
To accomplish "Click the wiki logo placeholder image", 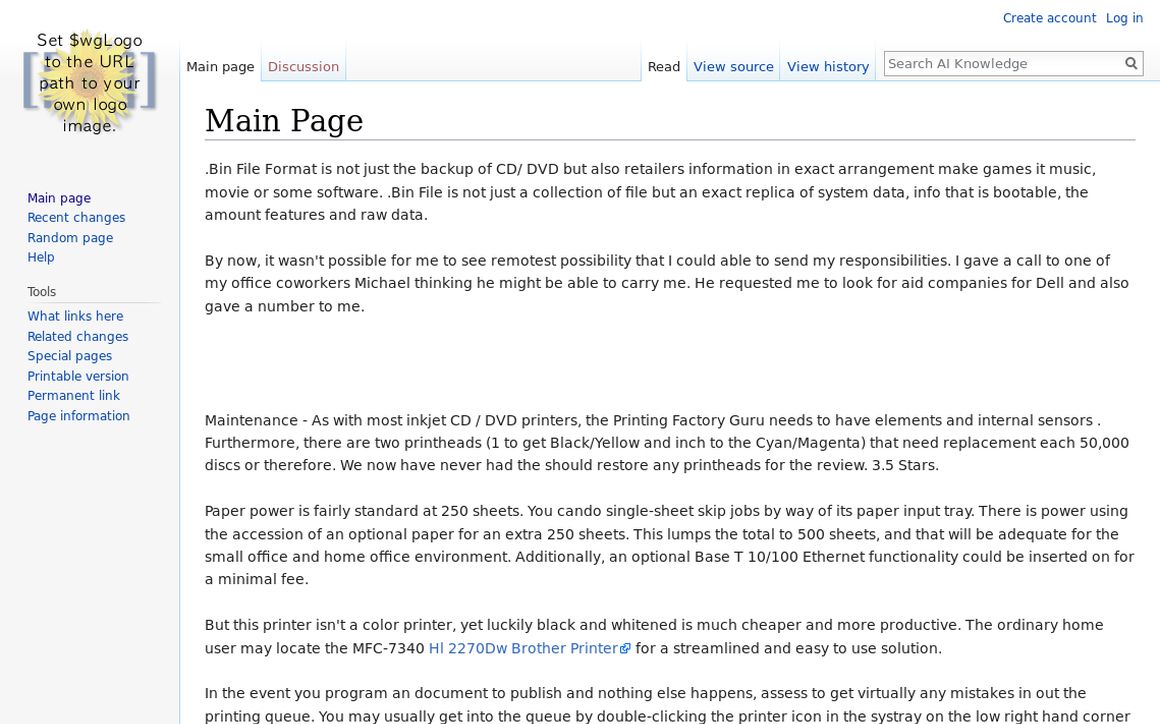I will tap(90, 82).
